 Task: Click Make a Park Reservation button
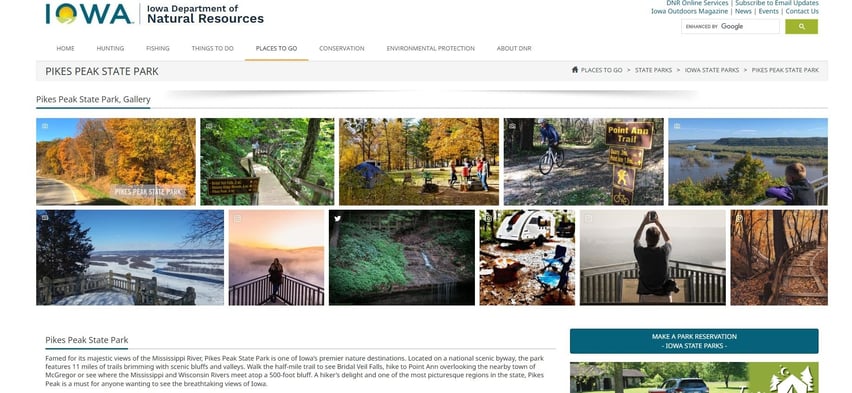coord(694,341)
